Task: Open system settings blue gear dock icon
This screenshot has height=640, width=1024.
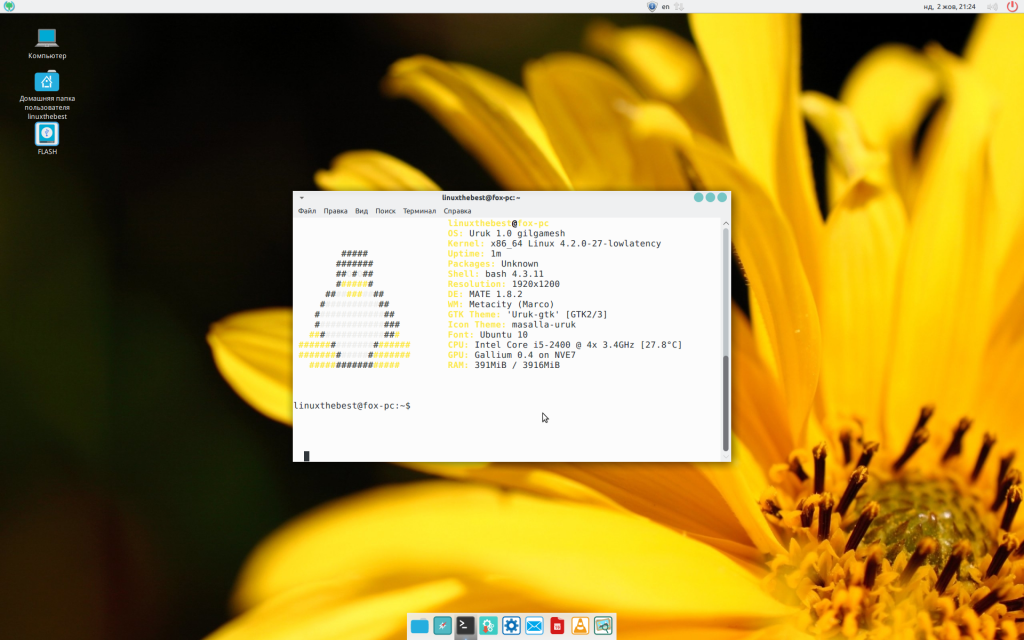Action: [511, 626]
